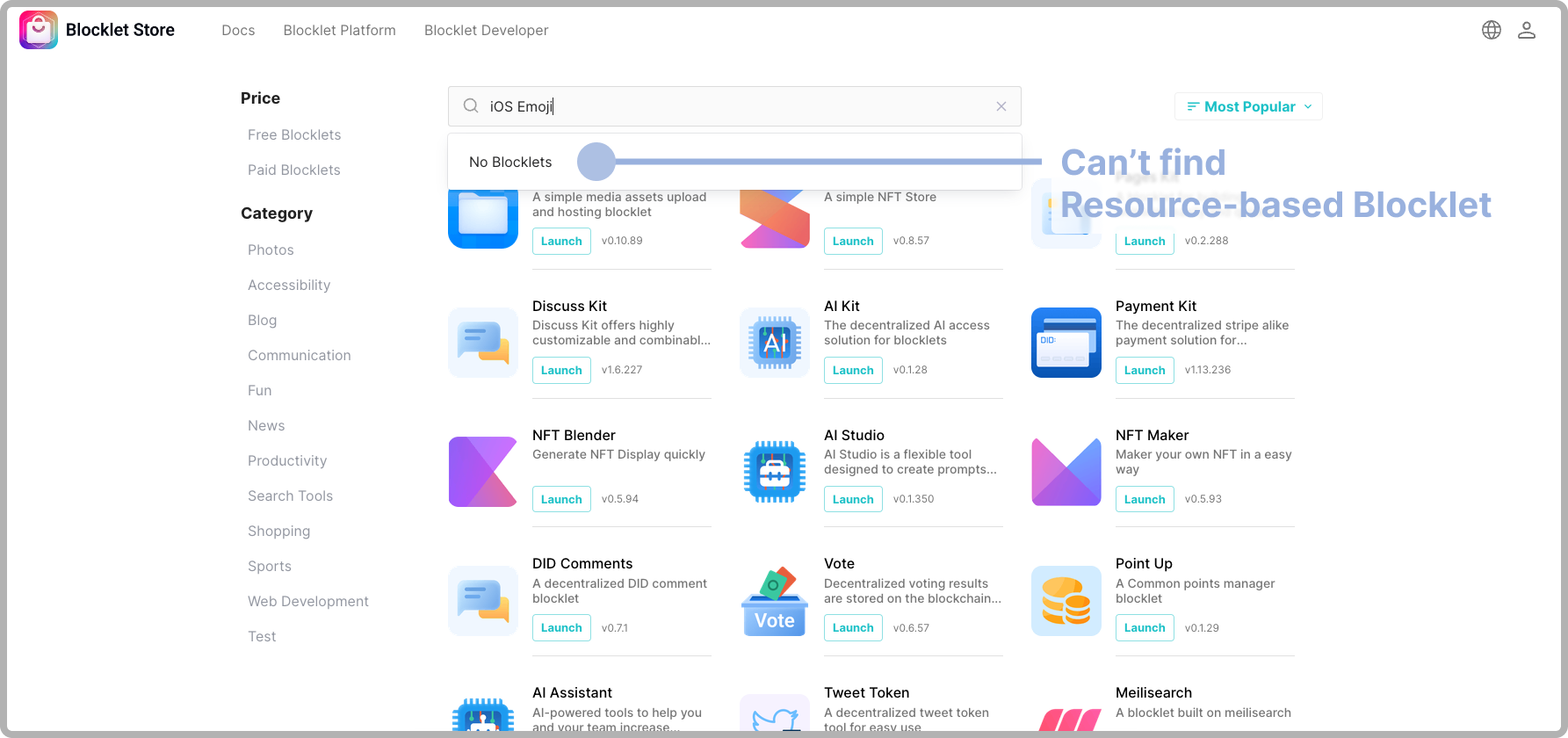
Task: Click the Point Up coins icon
Action: pos(1066,601)
